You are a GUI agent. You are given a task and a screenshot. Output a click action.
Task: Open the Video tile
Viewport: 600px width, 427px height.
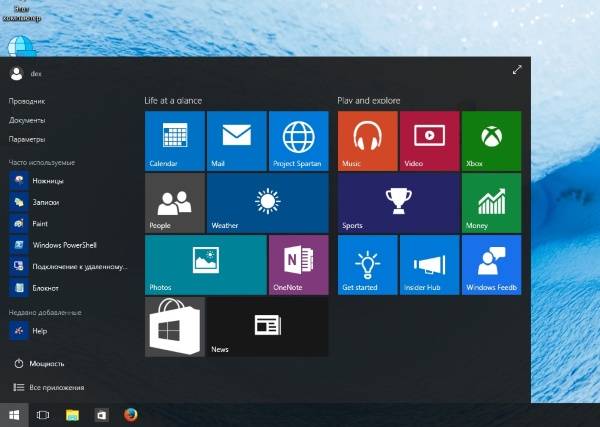tap(429, 141)
